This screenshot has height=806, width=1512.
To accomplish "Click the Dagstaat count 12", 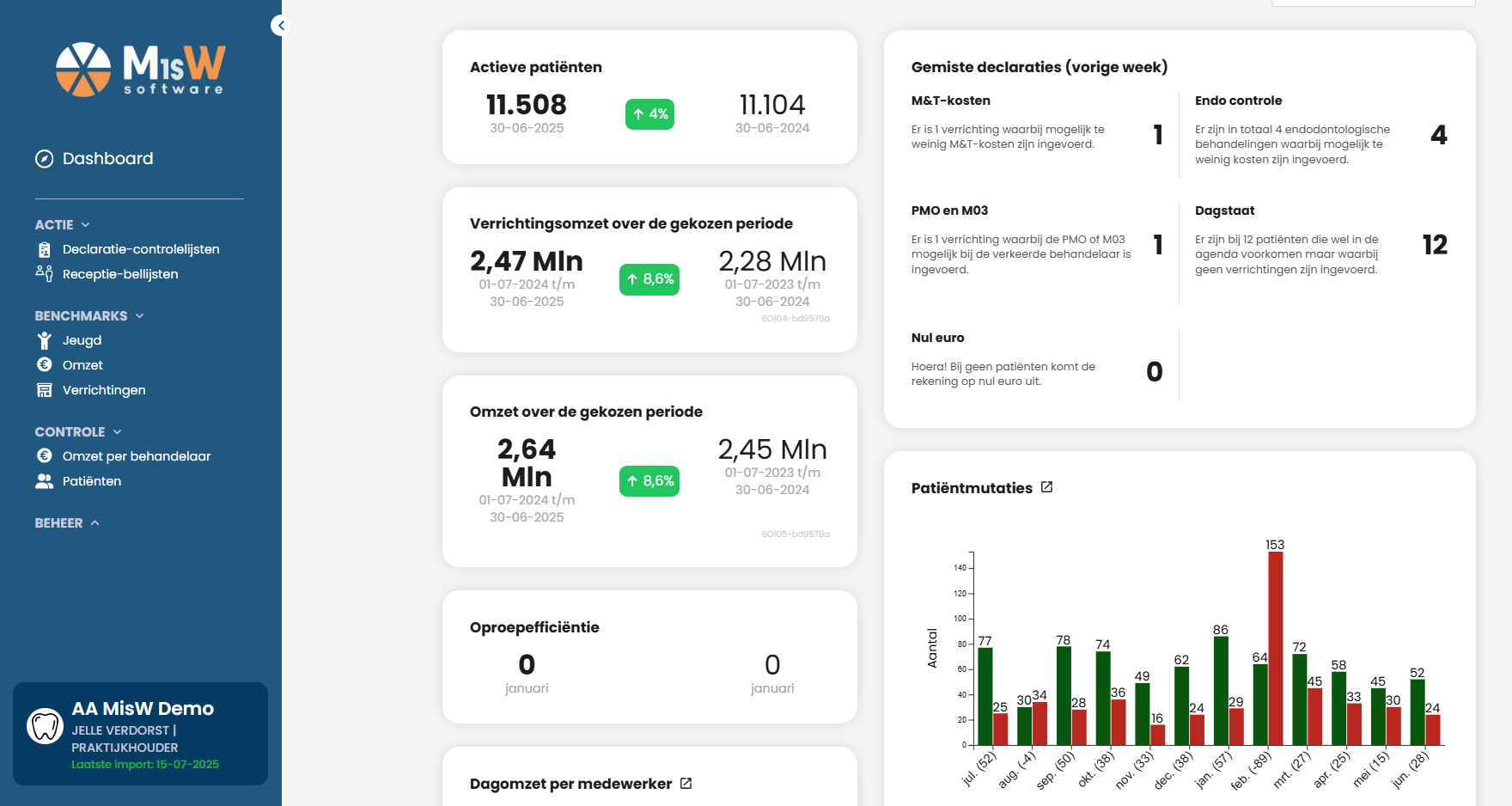I will (1435, 245).
